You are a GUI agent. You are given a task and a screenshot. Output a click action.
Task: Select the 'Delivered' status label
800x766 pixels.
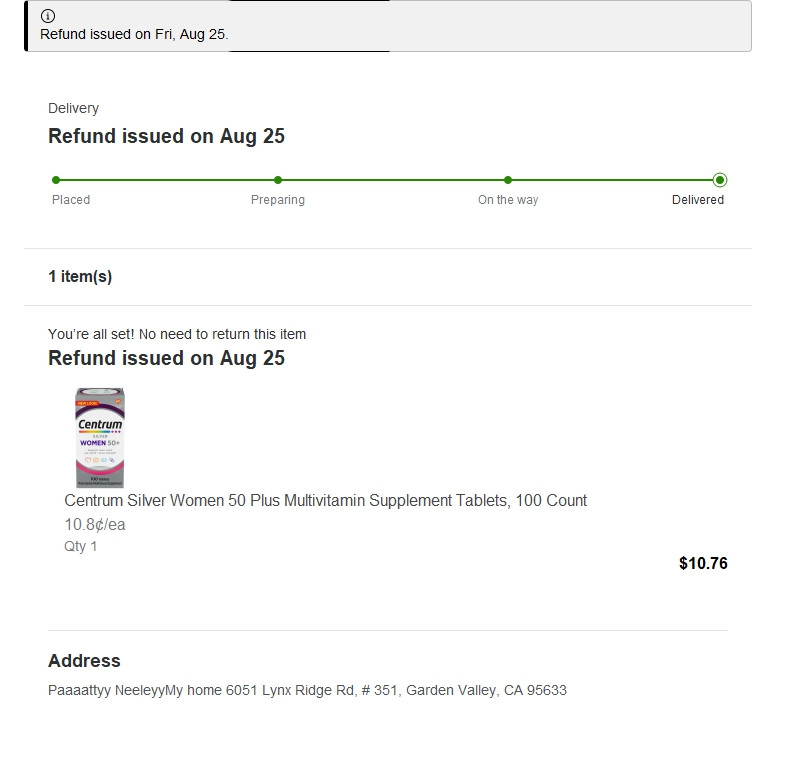[x=698, y=200]
